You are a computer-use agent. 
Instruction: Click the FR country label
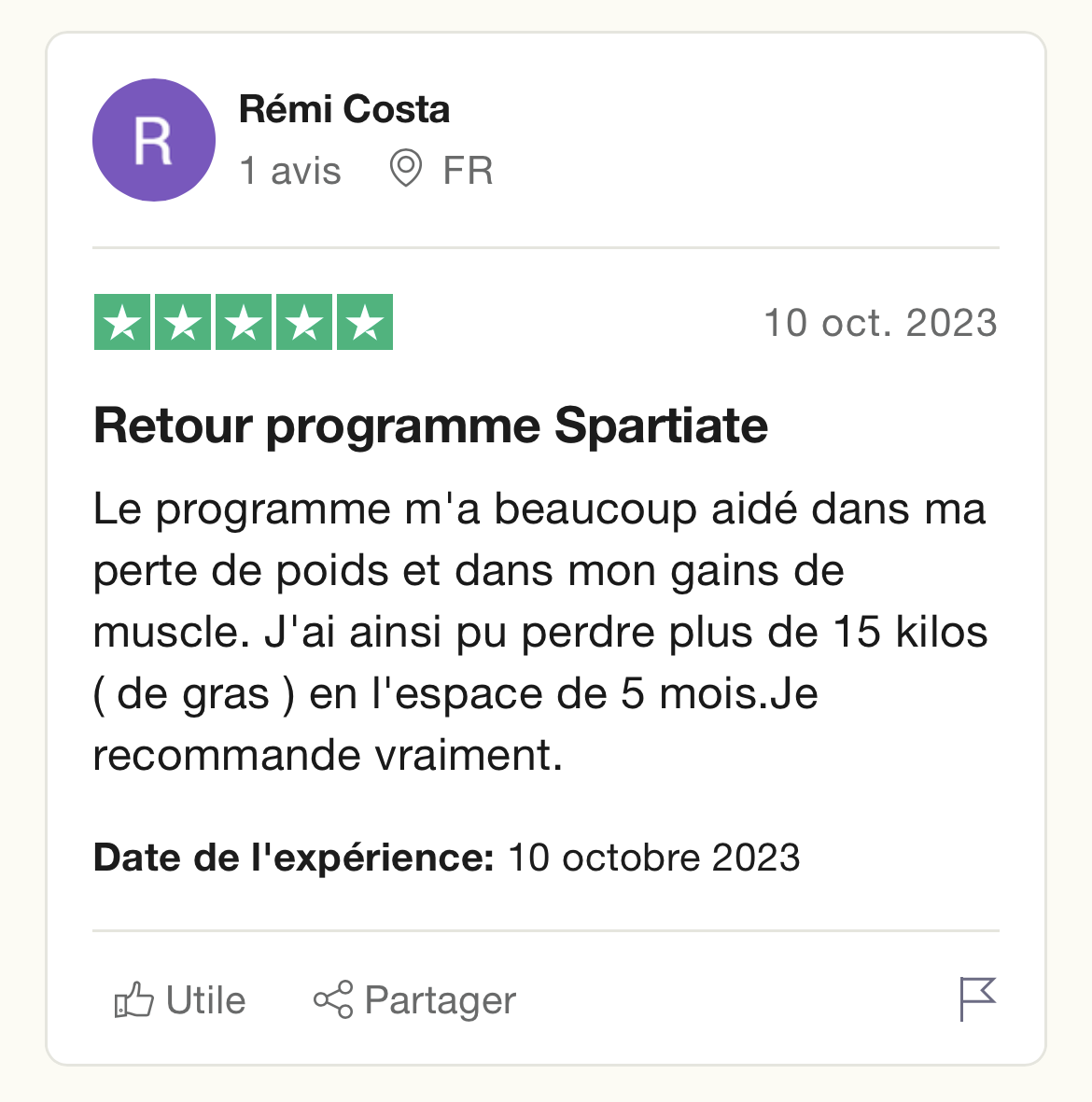coord(468,171)
